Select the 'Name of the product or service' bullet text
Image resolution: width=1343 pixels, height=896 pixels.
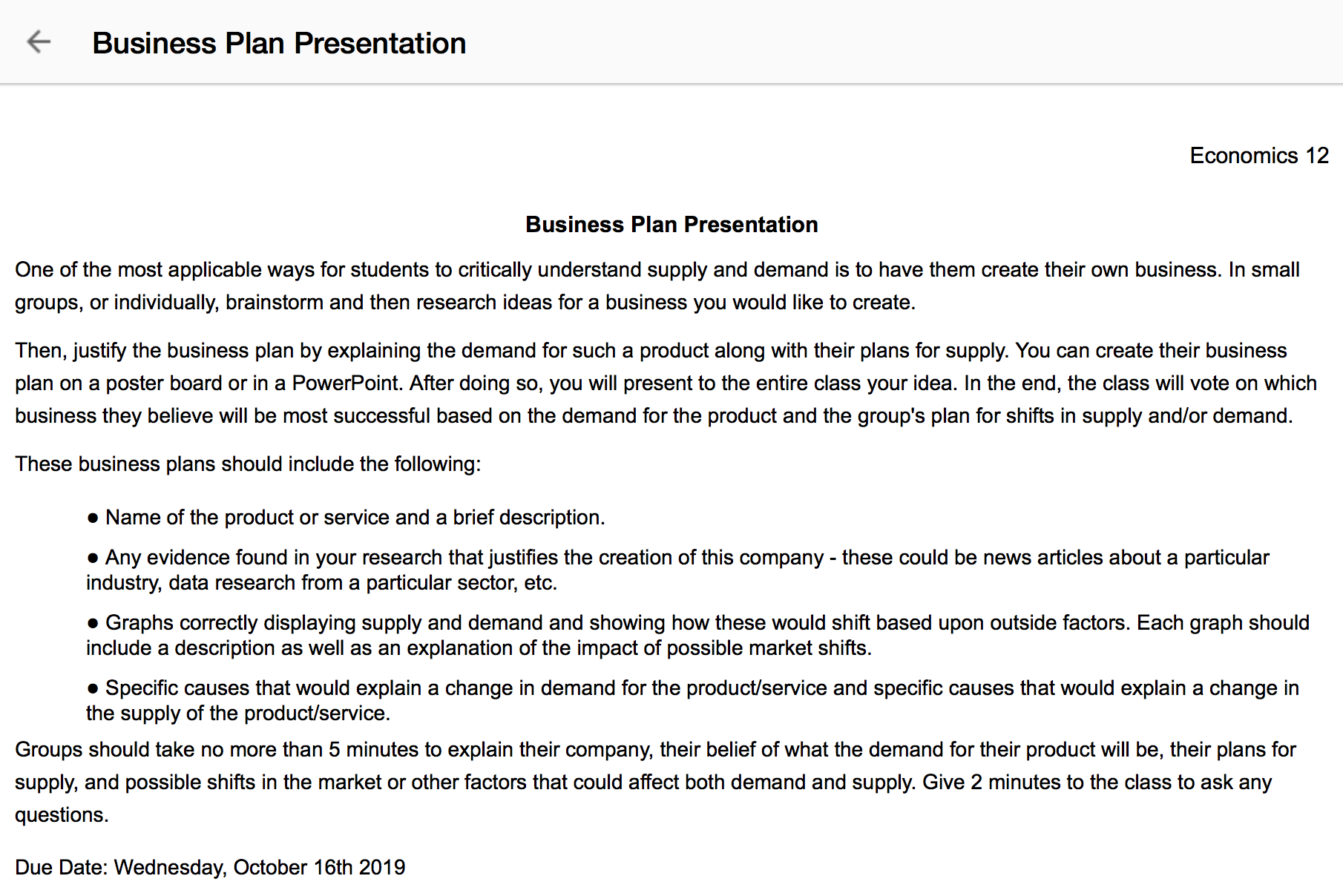click(355, 517)
